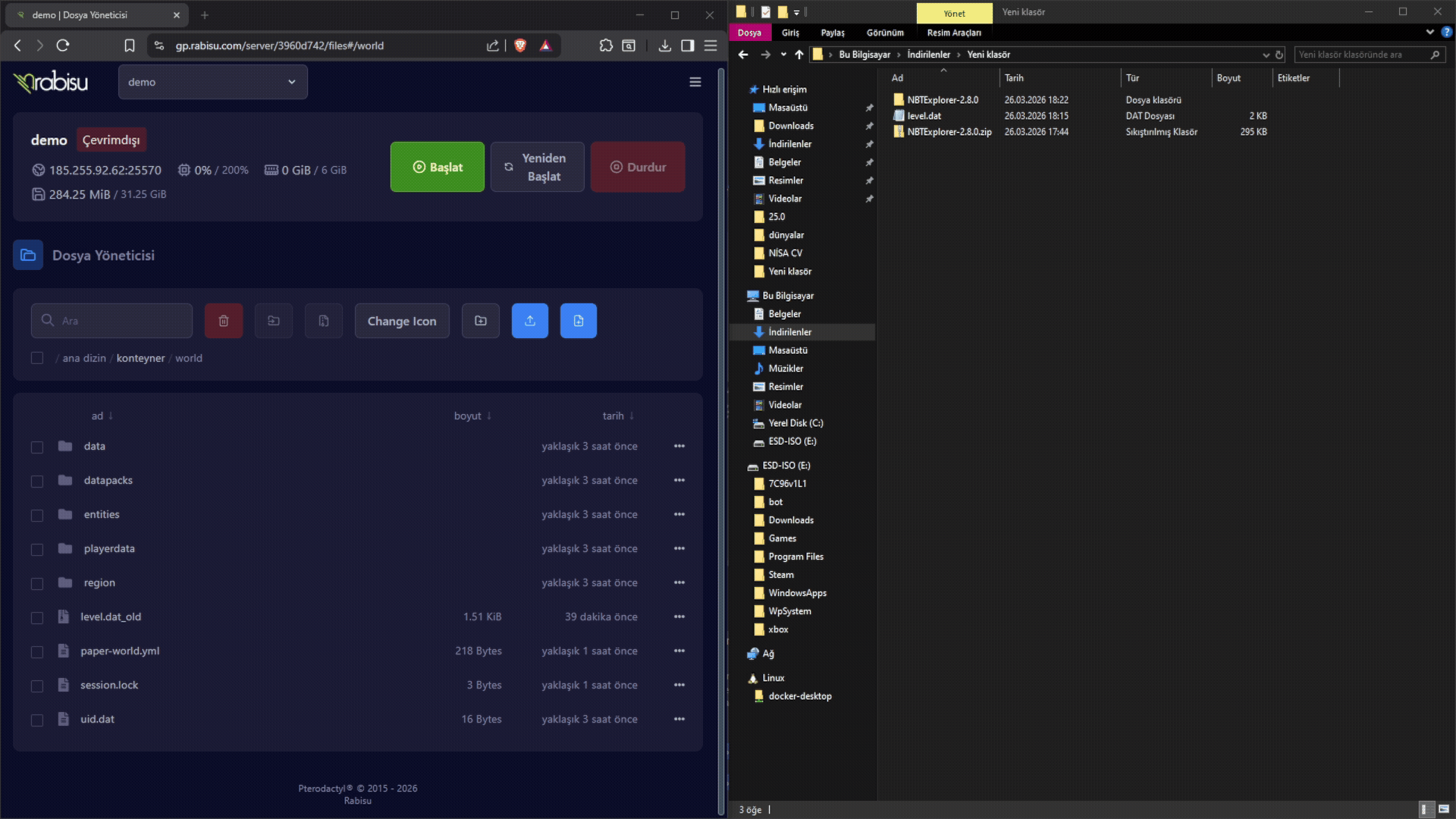Screen dimensions: 1456x819
Task: Open the demo server dropdown
Action: click(212, 82)
